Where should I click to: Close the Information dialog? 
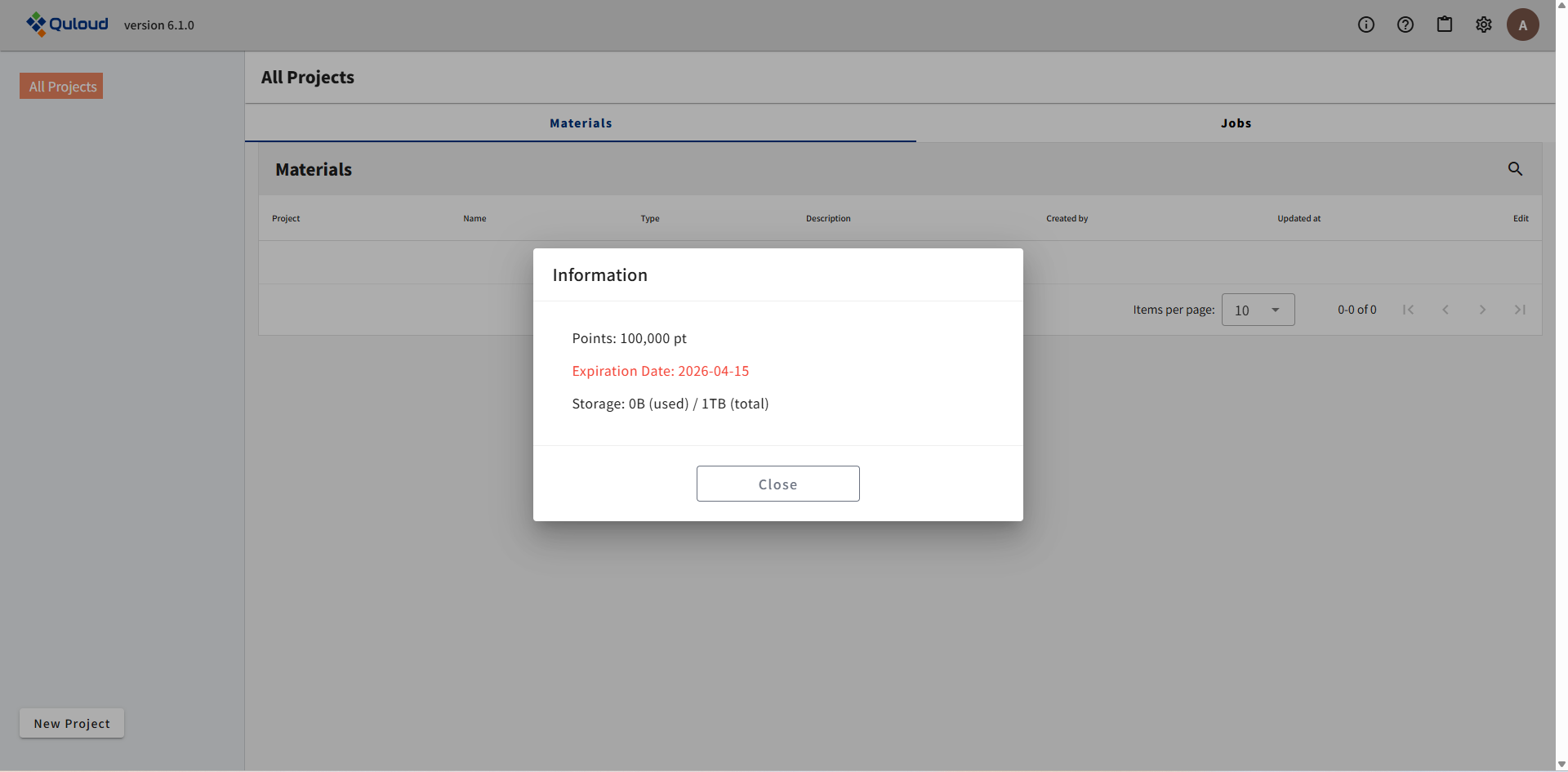tap(777, 484)
